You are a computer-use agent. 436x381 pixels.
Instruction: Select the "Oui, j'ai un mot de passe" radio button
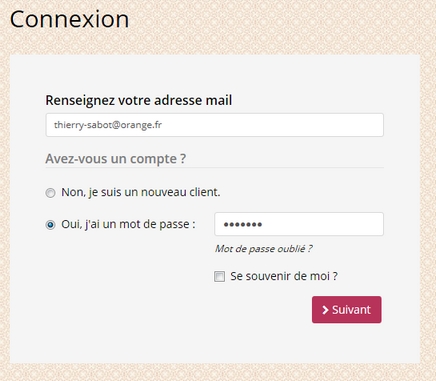pyautogui.click(x=50, y=225)
